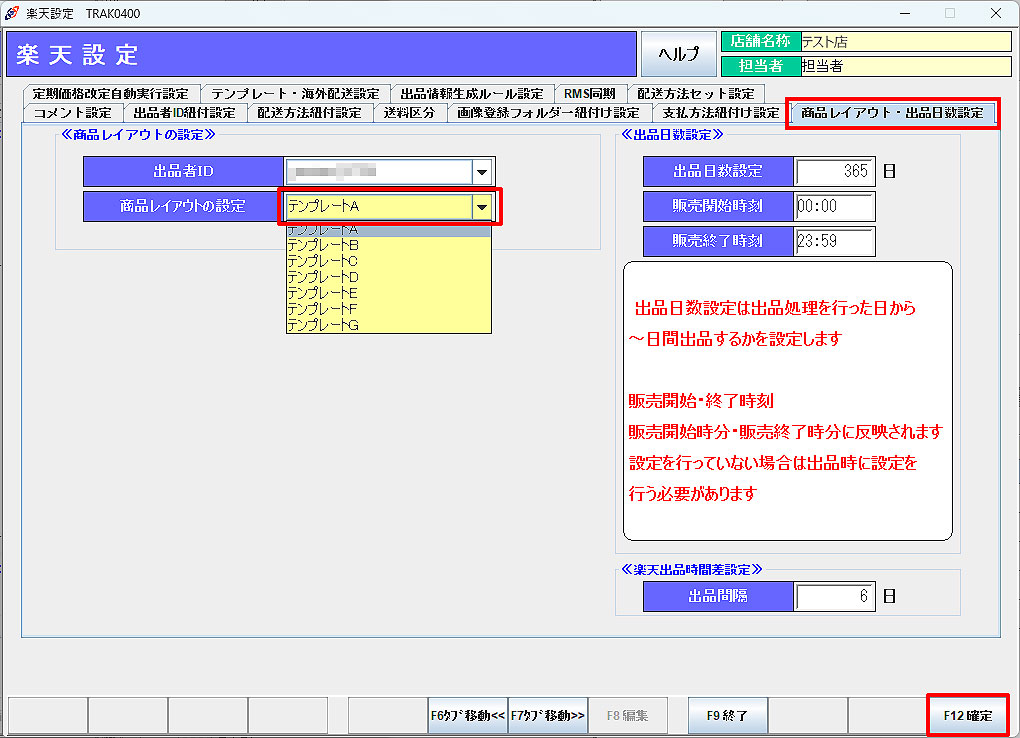Expand the 出品者ID dropdown arrow
The width and height of the screenshot is (1020, 738).
(x=482, y=172)
